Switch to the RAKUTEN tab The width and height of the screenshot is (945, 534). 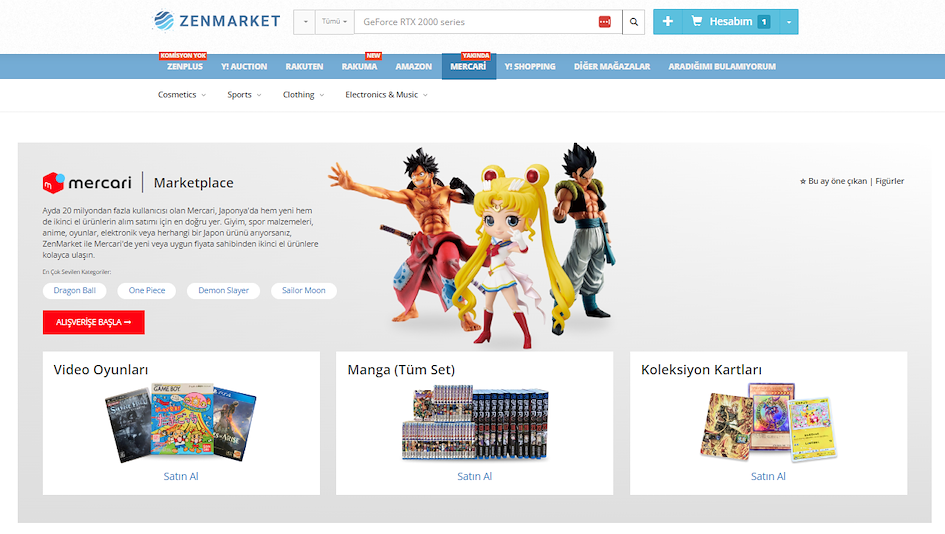[304, 66]
